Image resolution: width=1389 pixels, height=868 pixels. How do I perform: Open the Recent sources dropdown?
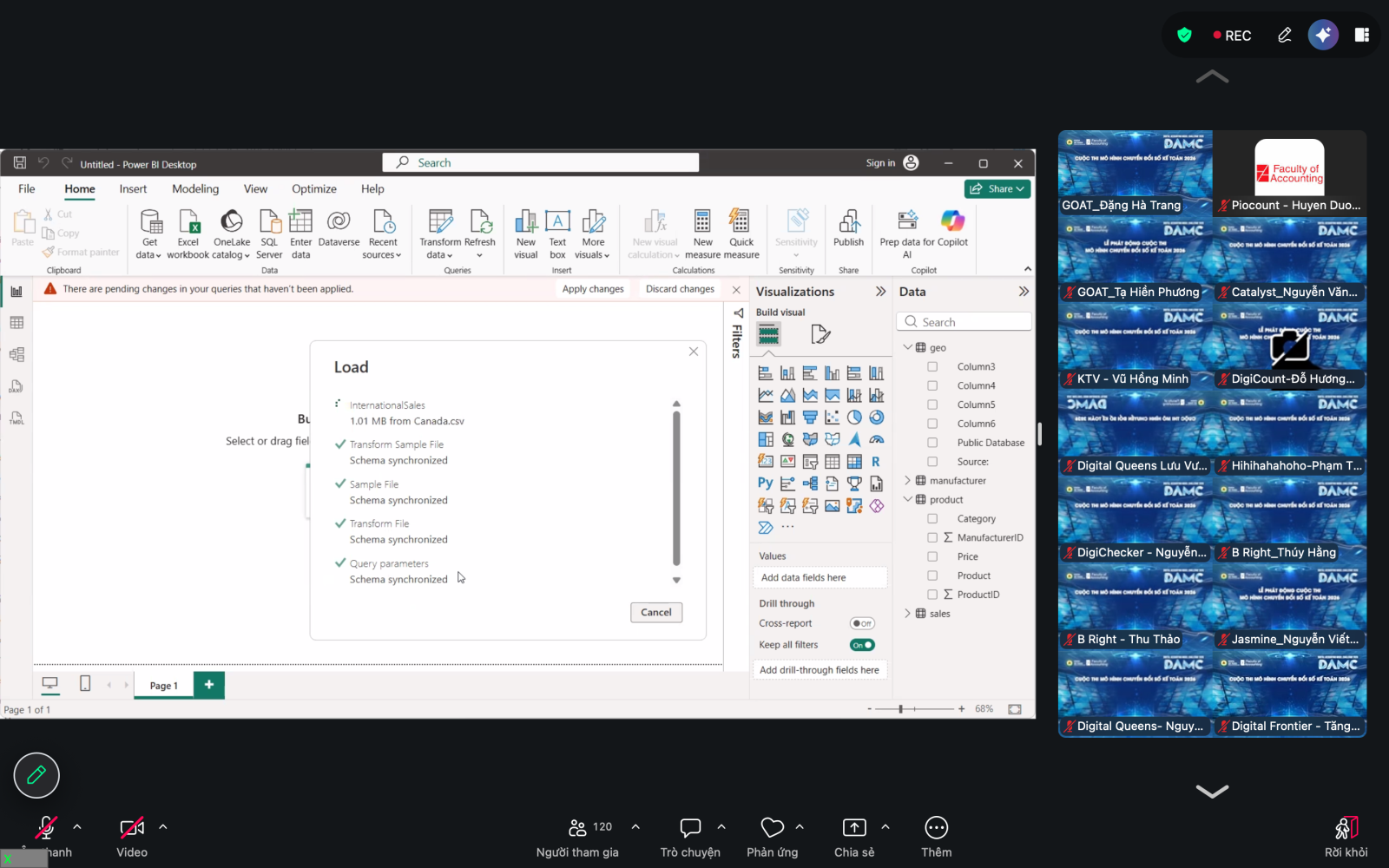click(382, 233)
